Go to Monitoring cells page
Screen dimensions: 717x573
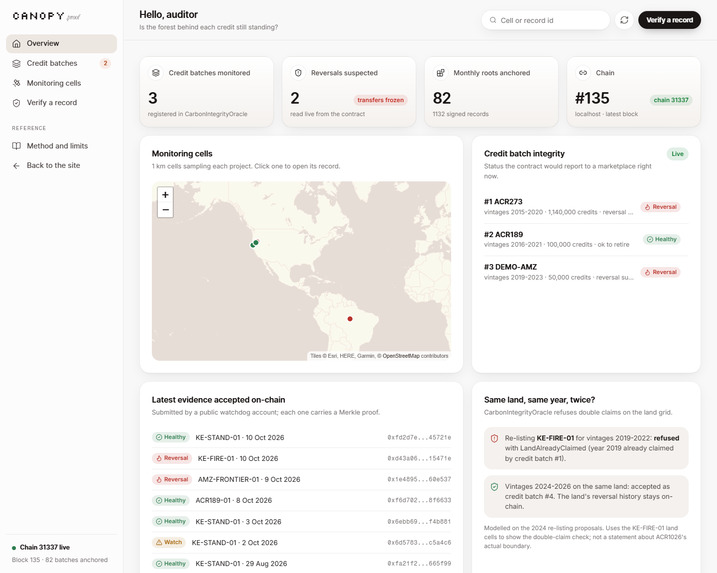click(x=61, y=83)
